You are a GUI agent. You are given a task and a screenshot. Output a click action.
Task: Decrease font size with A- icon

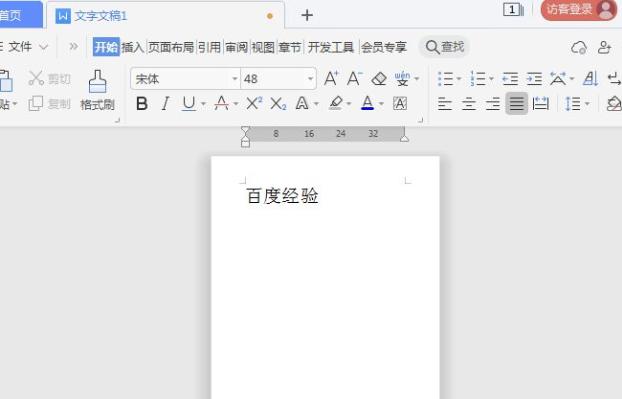tap(354, 79)
